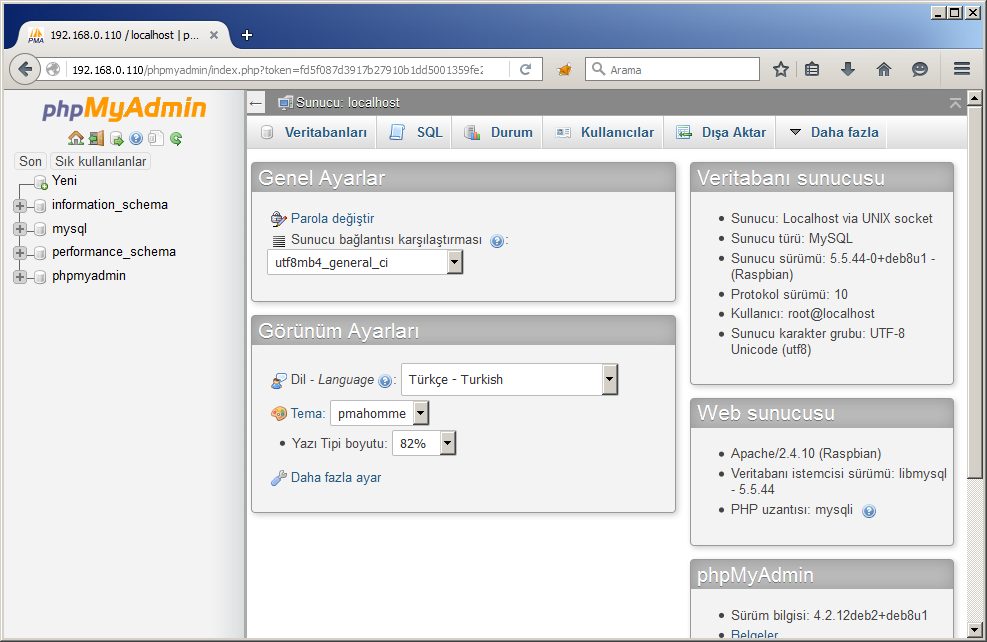
Task: Click database icon next to information_schema
Action: click(40, 206)
